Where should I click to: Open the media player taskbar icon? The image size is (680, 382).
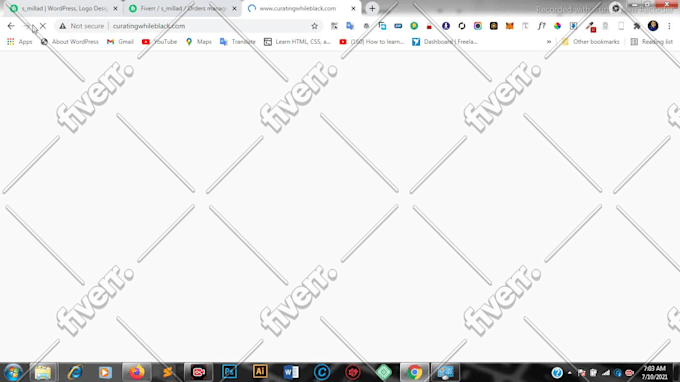tap(105, 372)
